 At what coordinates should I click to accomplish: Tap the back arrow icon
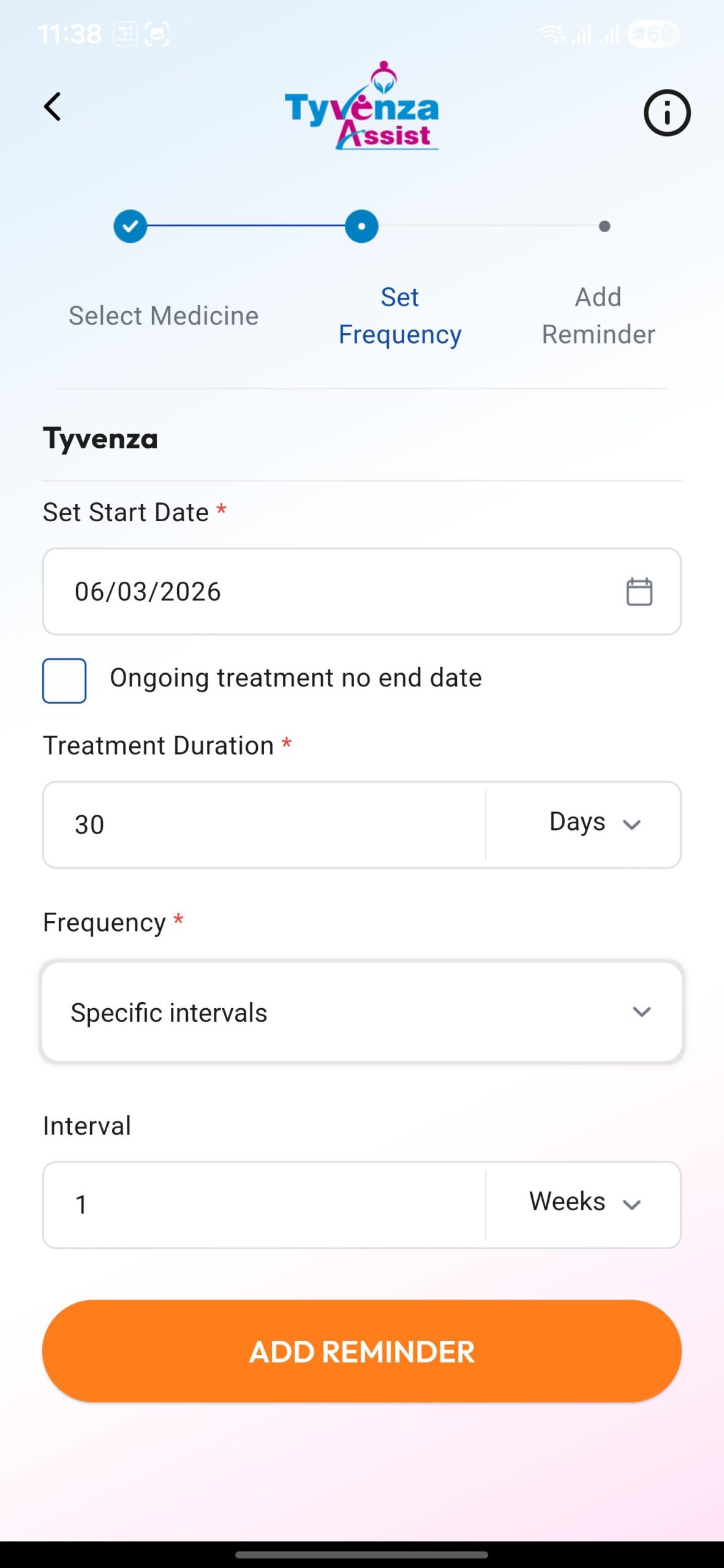[53, 107]
